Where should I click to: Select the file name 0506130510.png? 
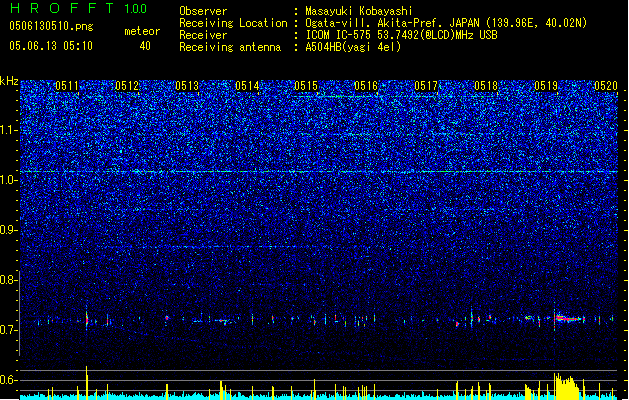click(51, 26)
